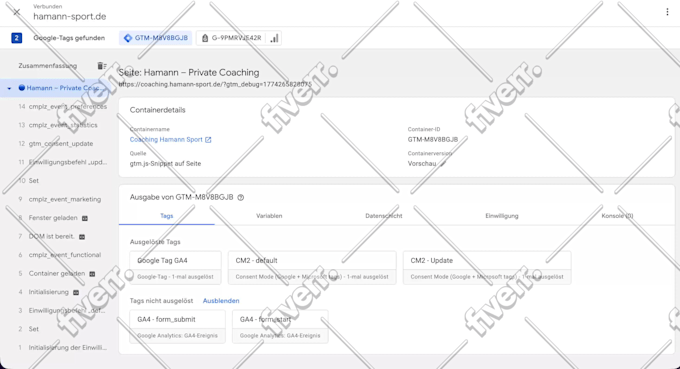Open the CM2 - Update tag card

click(x=487, y=268)
